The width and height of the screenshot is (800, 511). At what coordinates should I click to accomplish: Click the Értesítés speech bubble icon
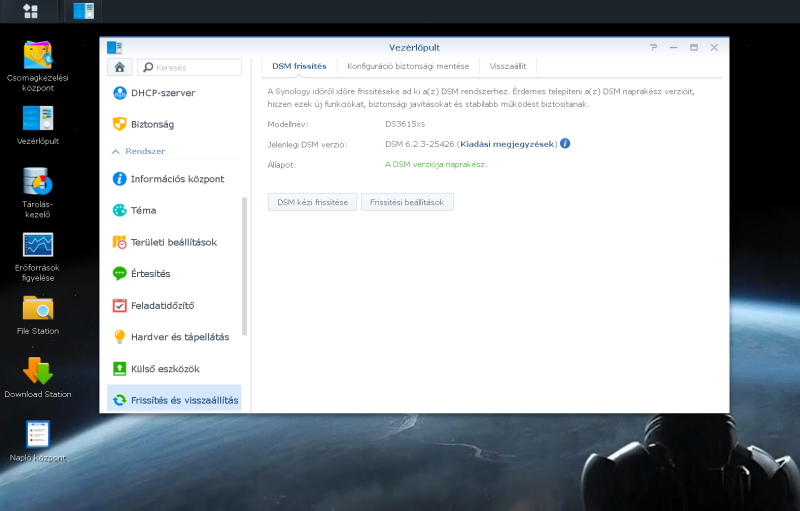[119, 273]
